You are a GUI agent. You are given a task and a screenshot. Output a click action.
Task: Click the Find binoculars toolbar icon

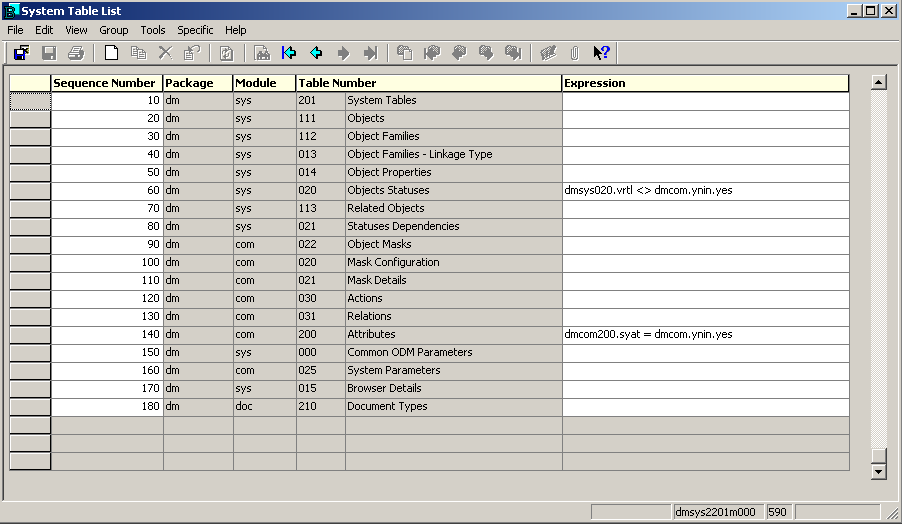tap(261, 53)
